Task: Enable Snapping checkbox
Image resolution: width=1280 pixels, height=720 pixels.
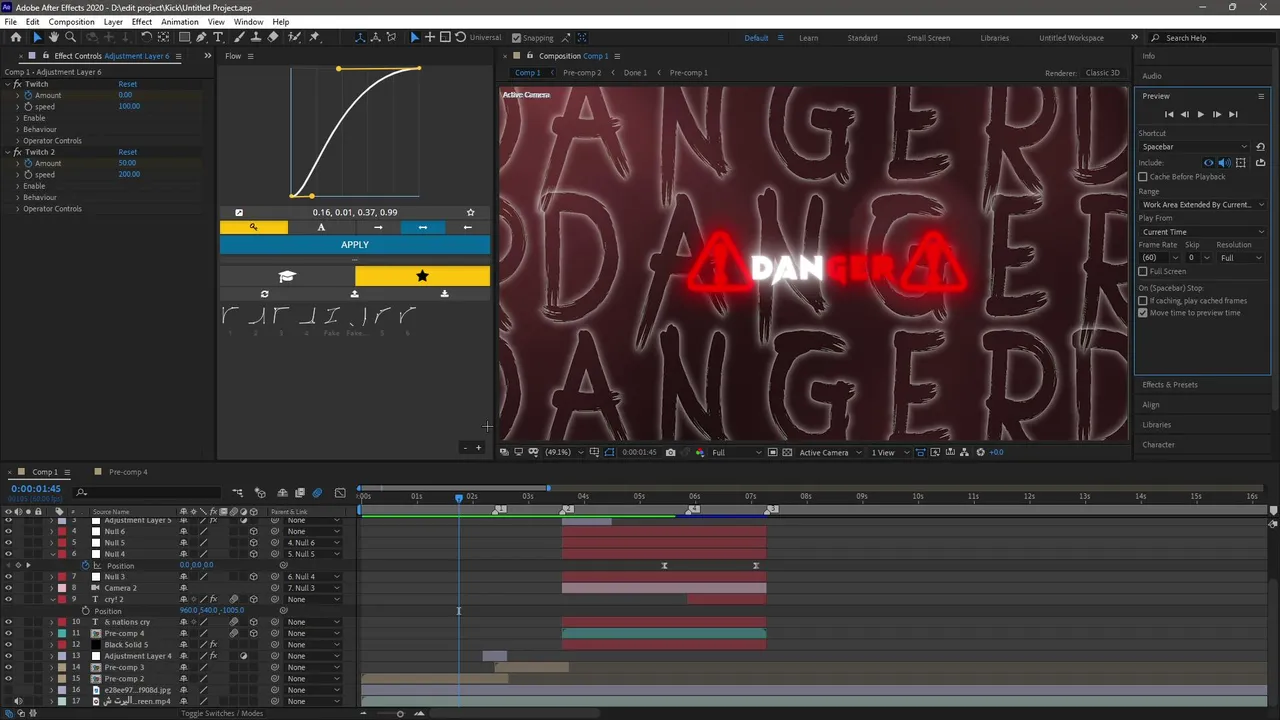Action: point(516,38)
